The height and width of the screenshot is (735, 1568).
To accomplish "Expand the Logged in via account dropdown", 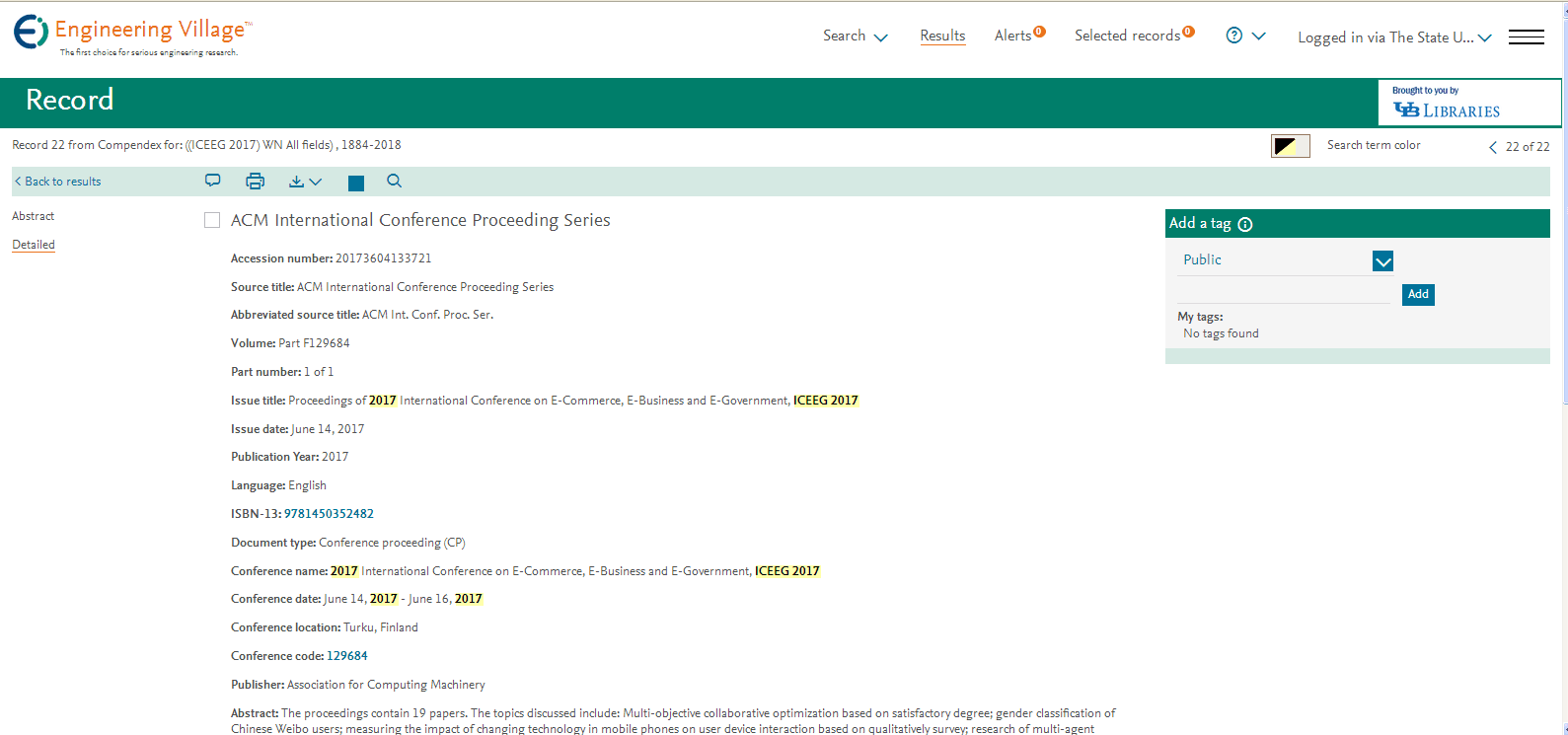I will coord(1394,37).
